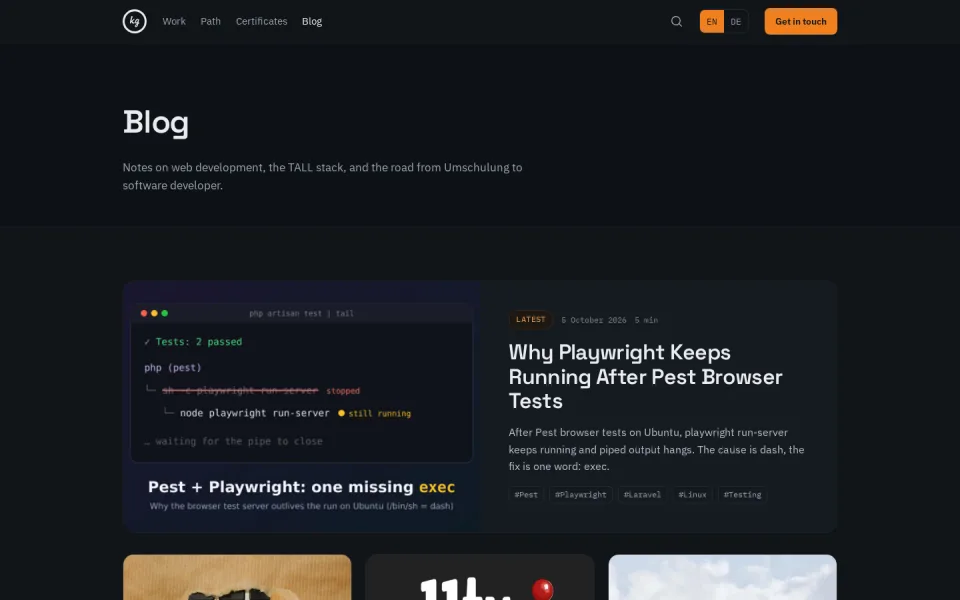Select the #Laravel tag
Viewport: 960px width, 600px height.
coord(642,495)
